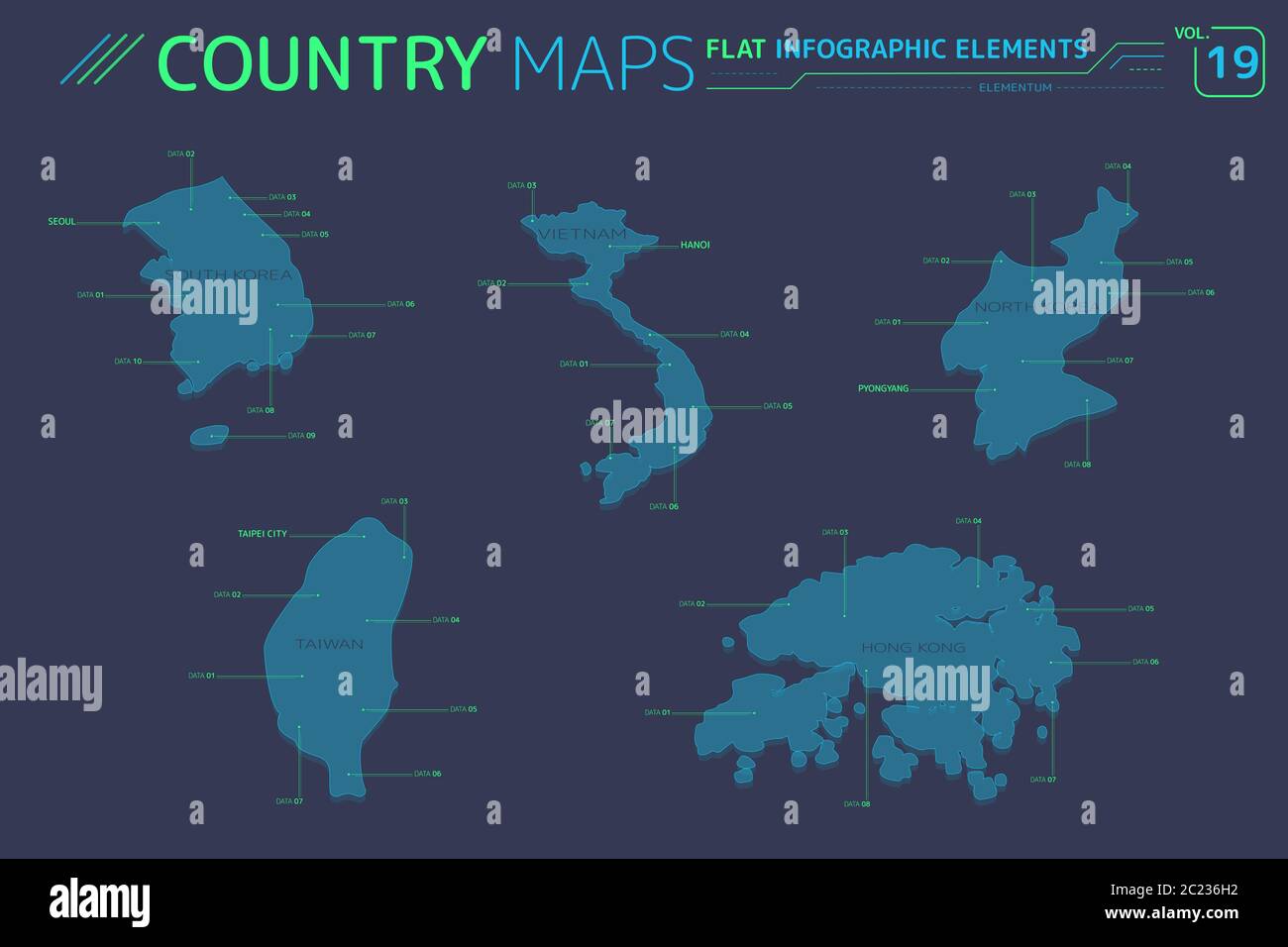
Task: Click DATA 04 label above Hong Kong
Action: point(969,521)
